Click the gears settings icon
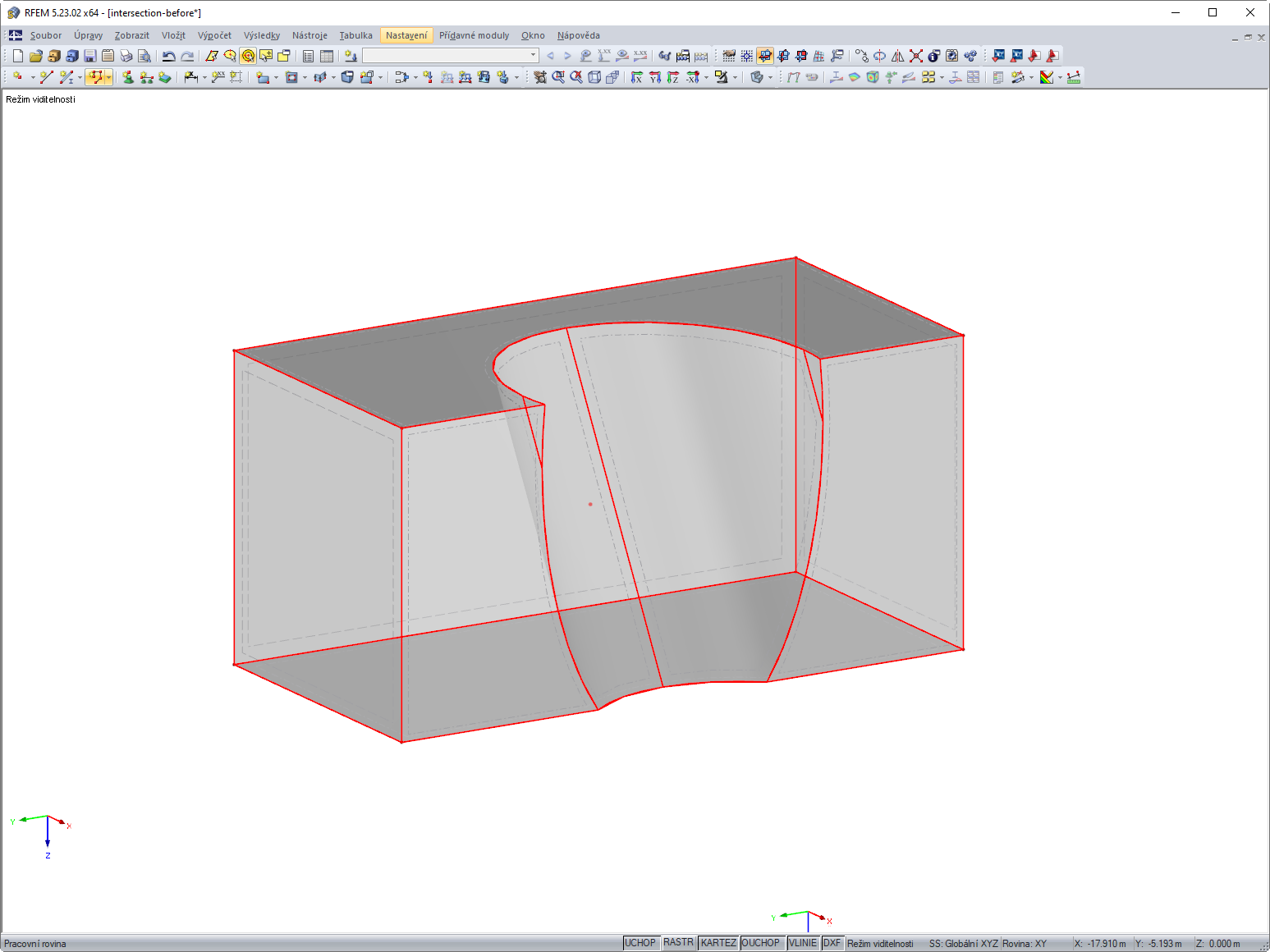 (970, 56)
